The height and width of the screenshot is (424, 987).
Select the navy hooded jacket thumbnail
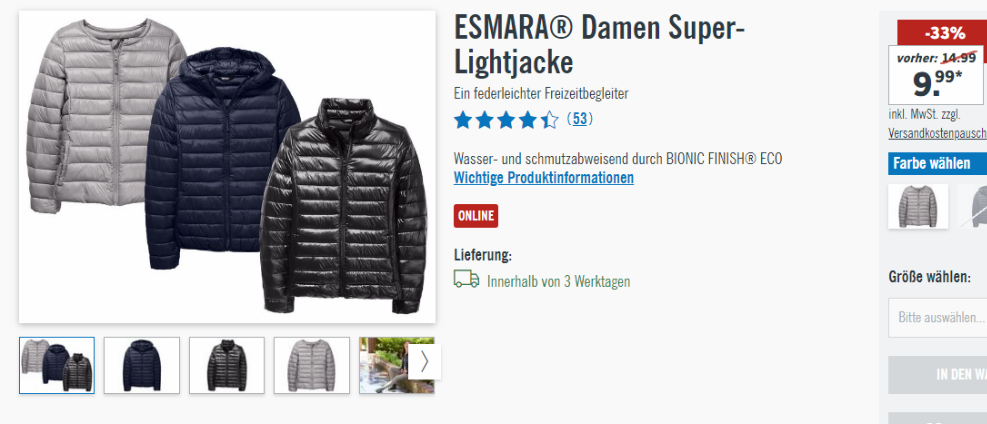142,365
